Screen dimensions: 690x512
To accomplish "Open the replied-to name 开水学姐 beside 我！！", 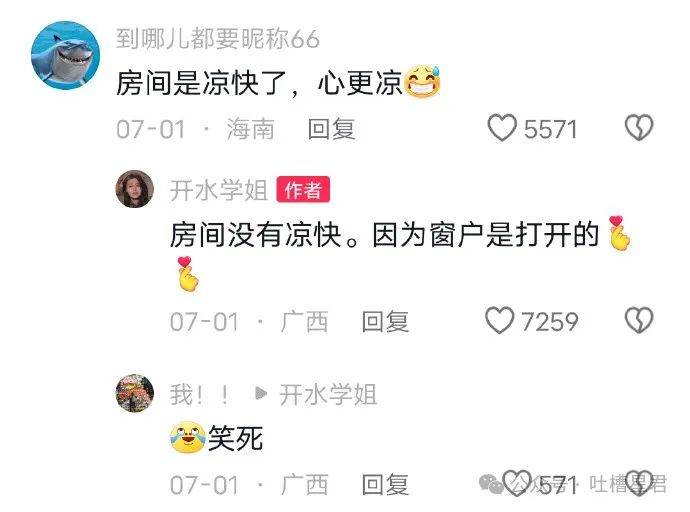I will click(x=328, y=394).
